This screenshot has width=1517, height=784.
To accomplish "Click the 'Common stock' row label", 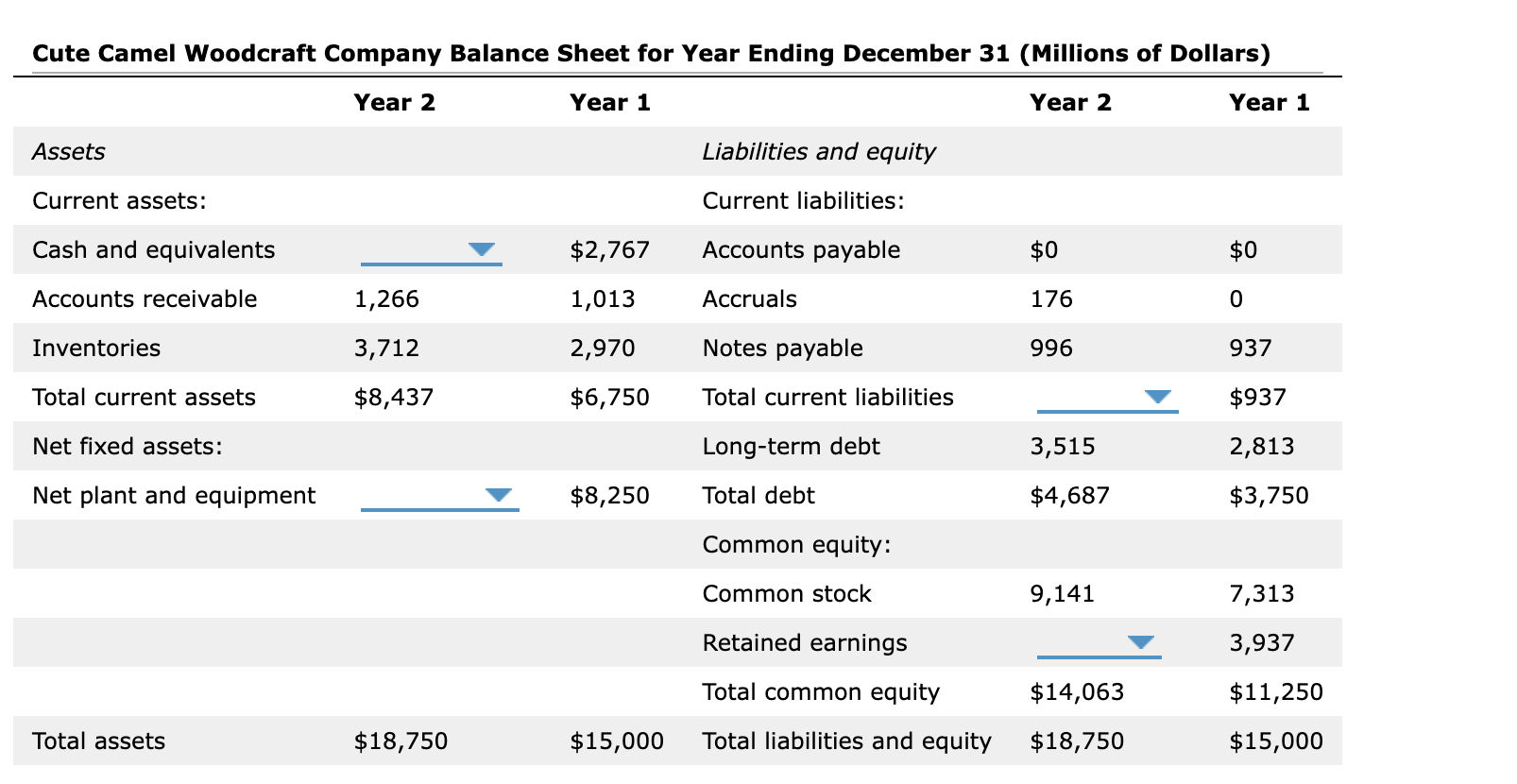I will pyautogui.click(x=787, y=594).
